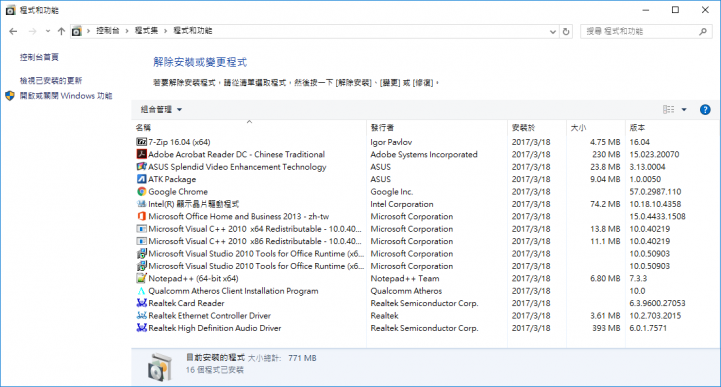Click publisher Notepad++ Team cell

(405, 279)
